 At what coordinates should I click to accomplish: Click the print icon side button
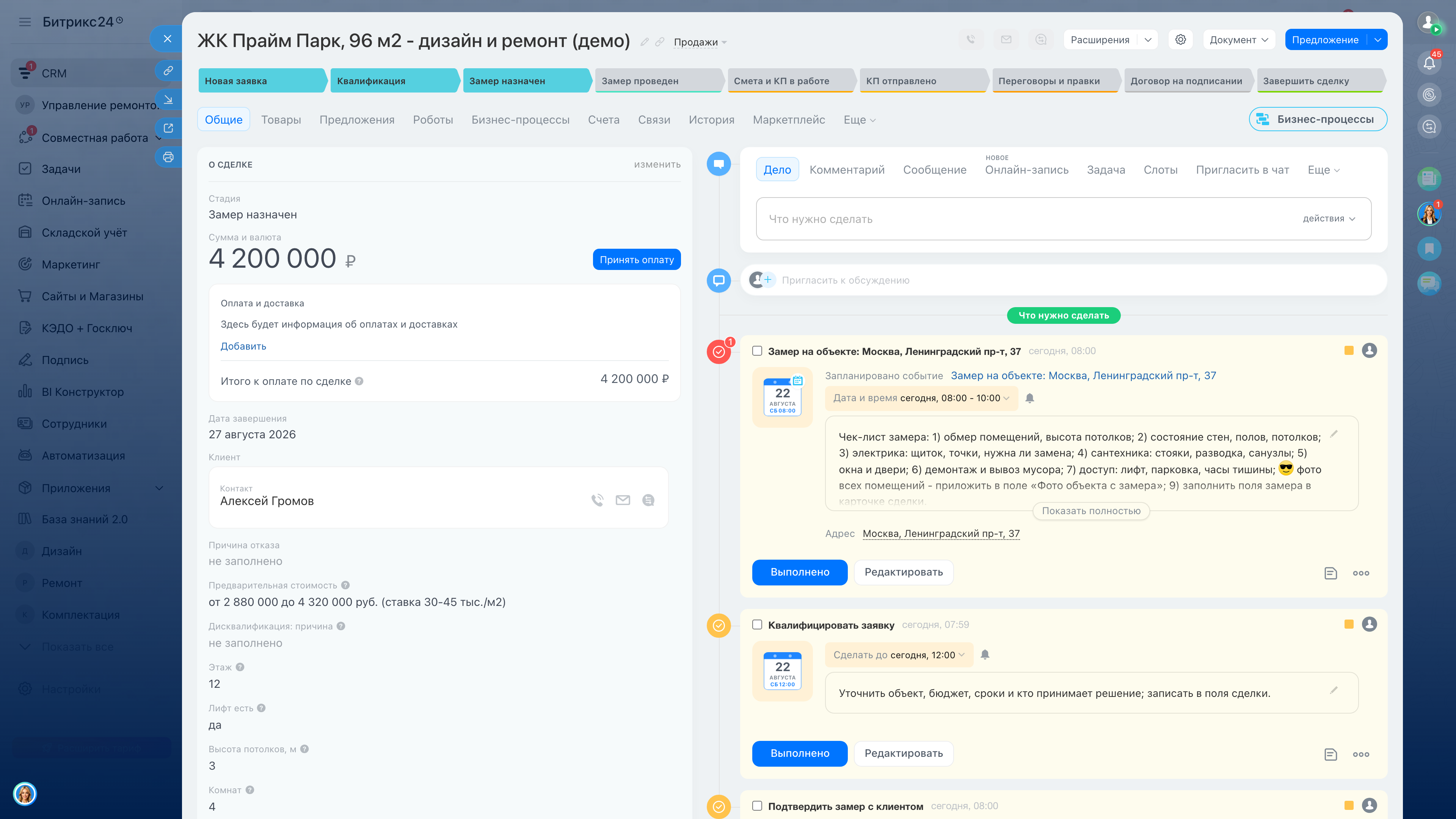[x=168, y=157]
